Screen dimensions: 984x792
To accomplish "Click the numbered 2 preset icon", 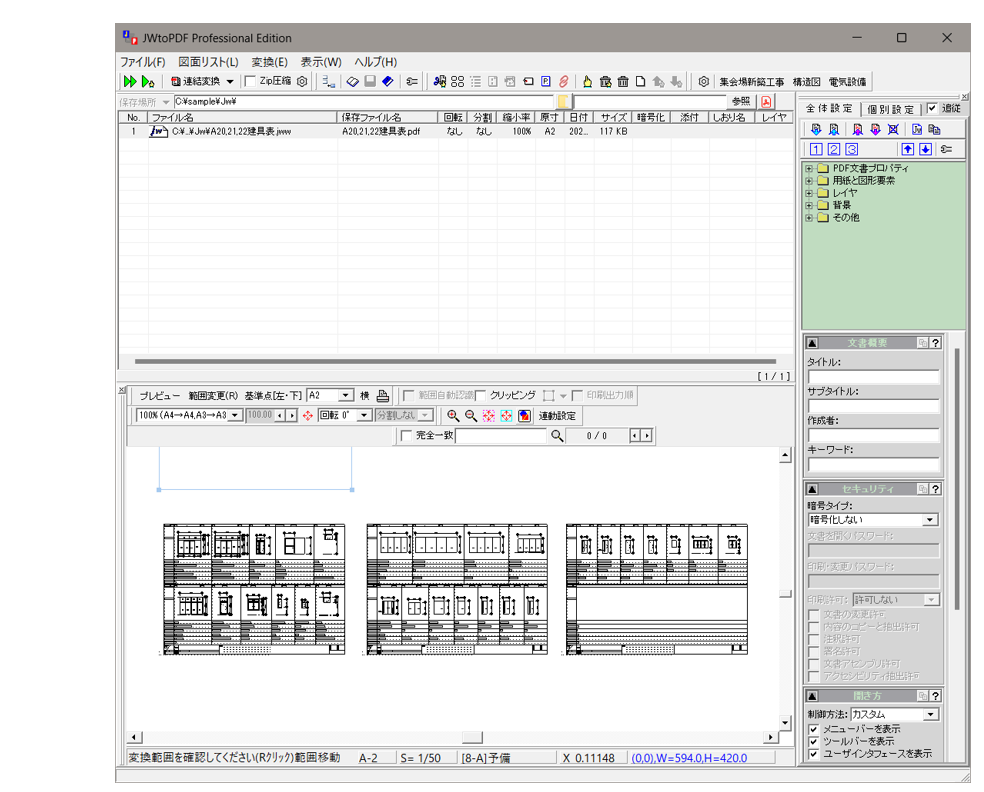I will 834,149.
